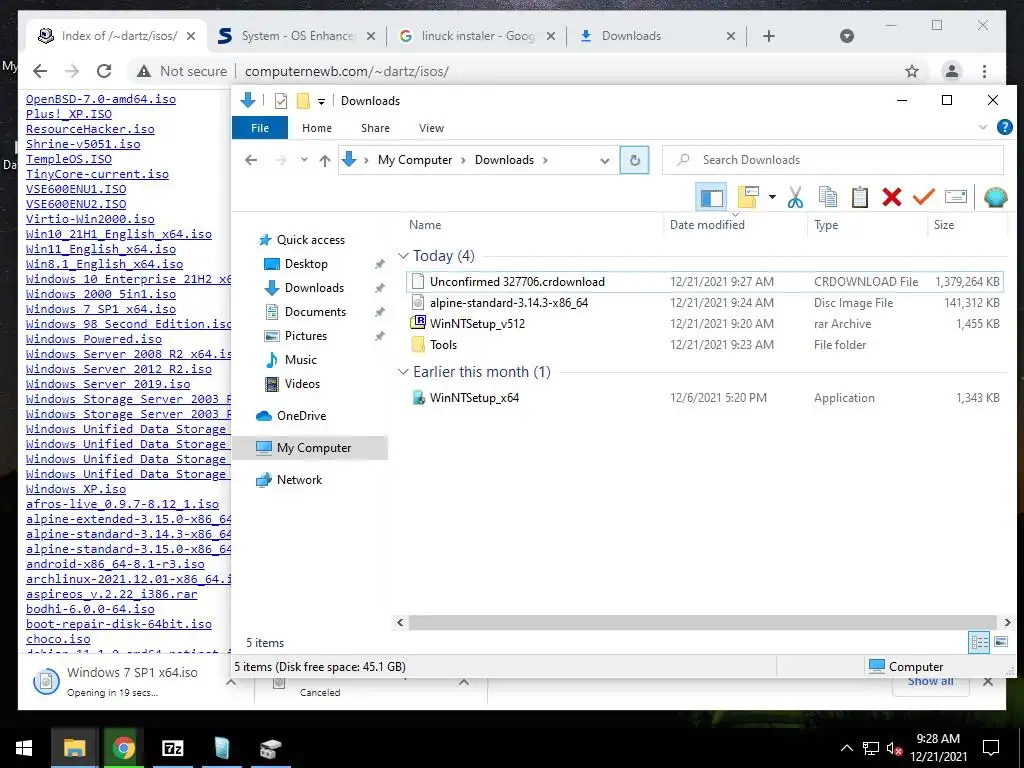This screenshot has height=768, width=1024.
Task: Open the Home ribbon tab
Action: [x=317, y=128]
